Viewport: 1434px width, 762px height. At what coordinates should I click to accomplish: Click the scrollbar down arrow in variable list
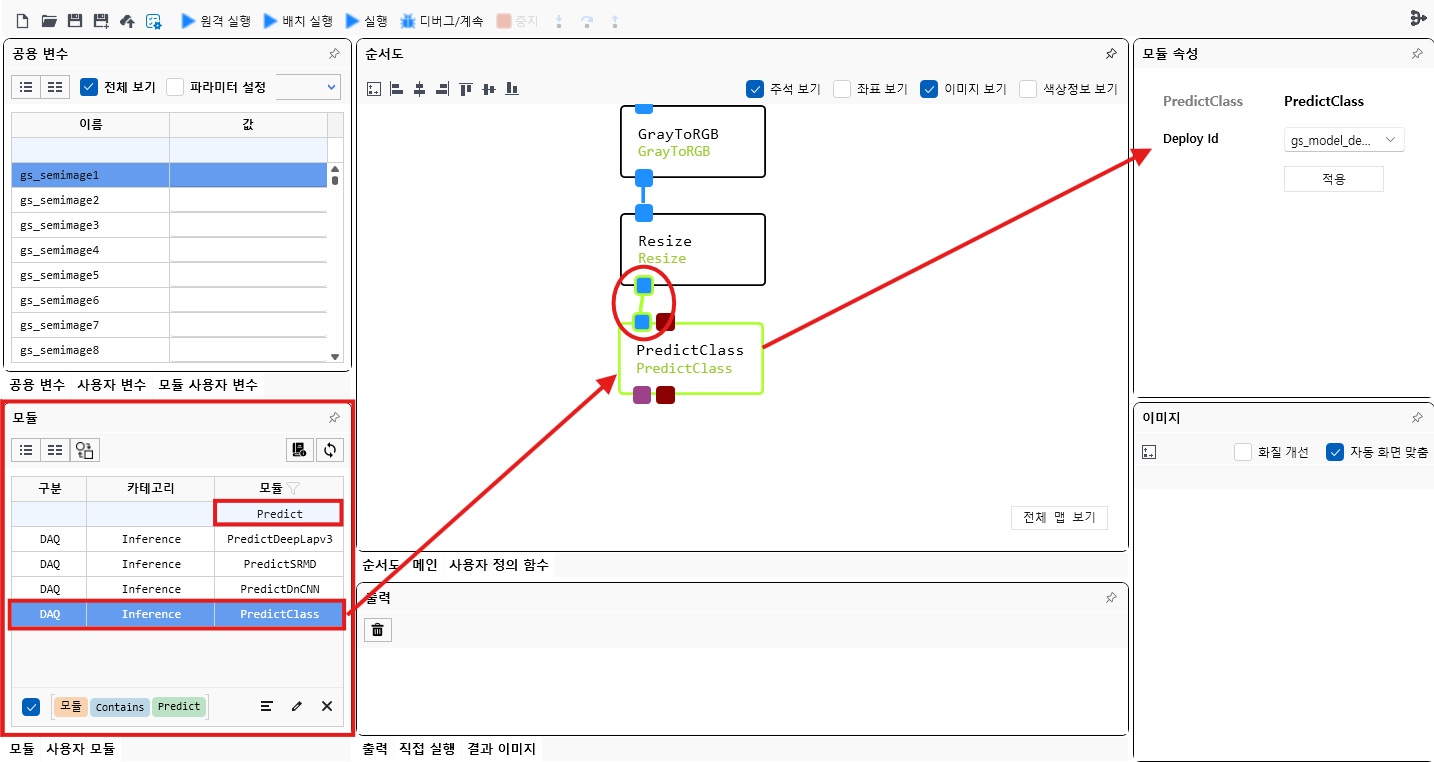pos(335,356)
